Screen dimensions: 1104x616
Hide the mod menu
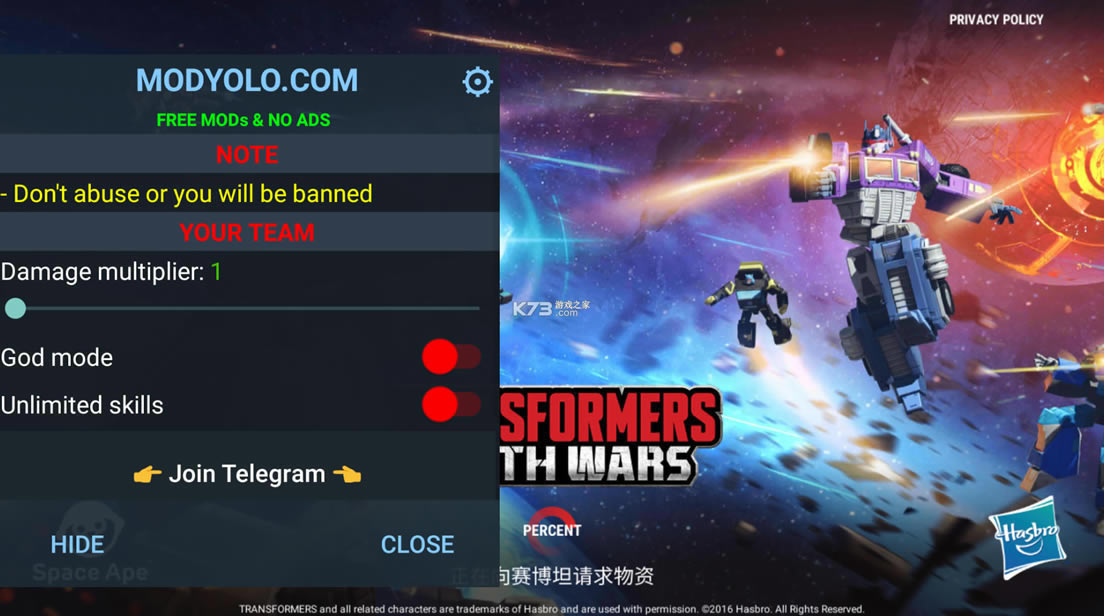[x=77, y=544]
